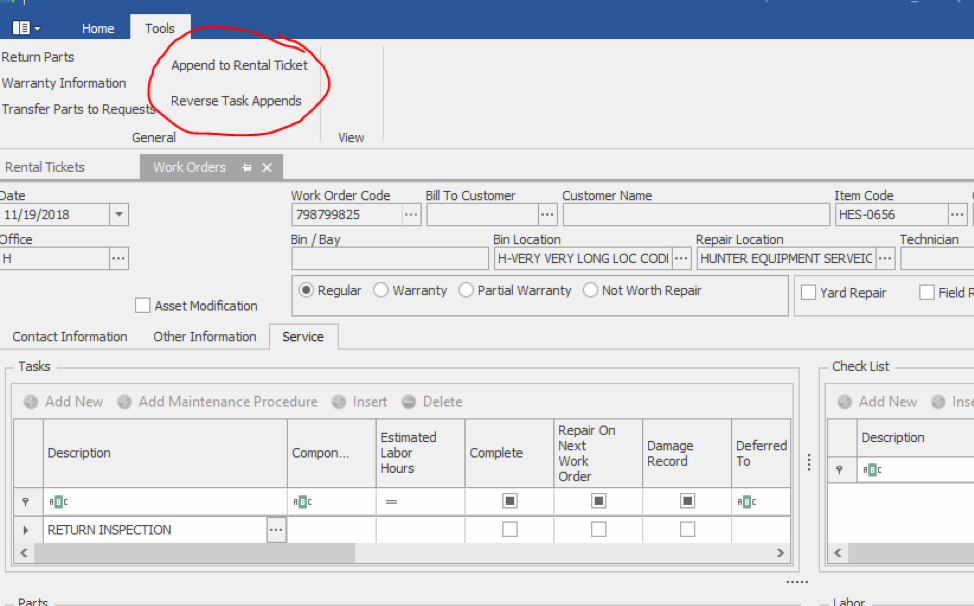Click the Tasks grid filter row pin icon

(25, 502)
